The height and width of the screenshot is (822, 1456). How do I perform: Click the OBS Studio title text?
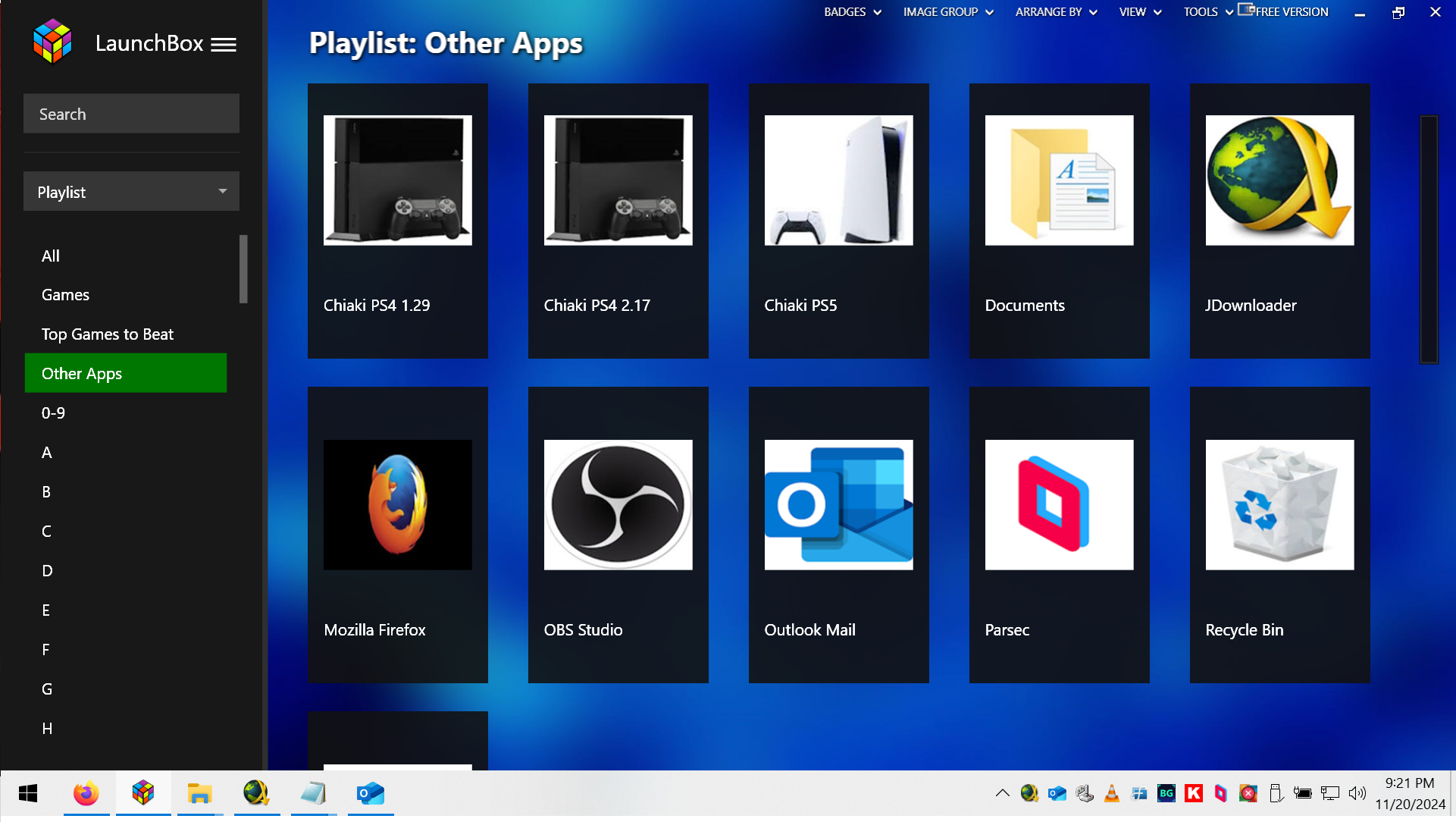(583, 629)
